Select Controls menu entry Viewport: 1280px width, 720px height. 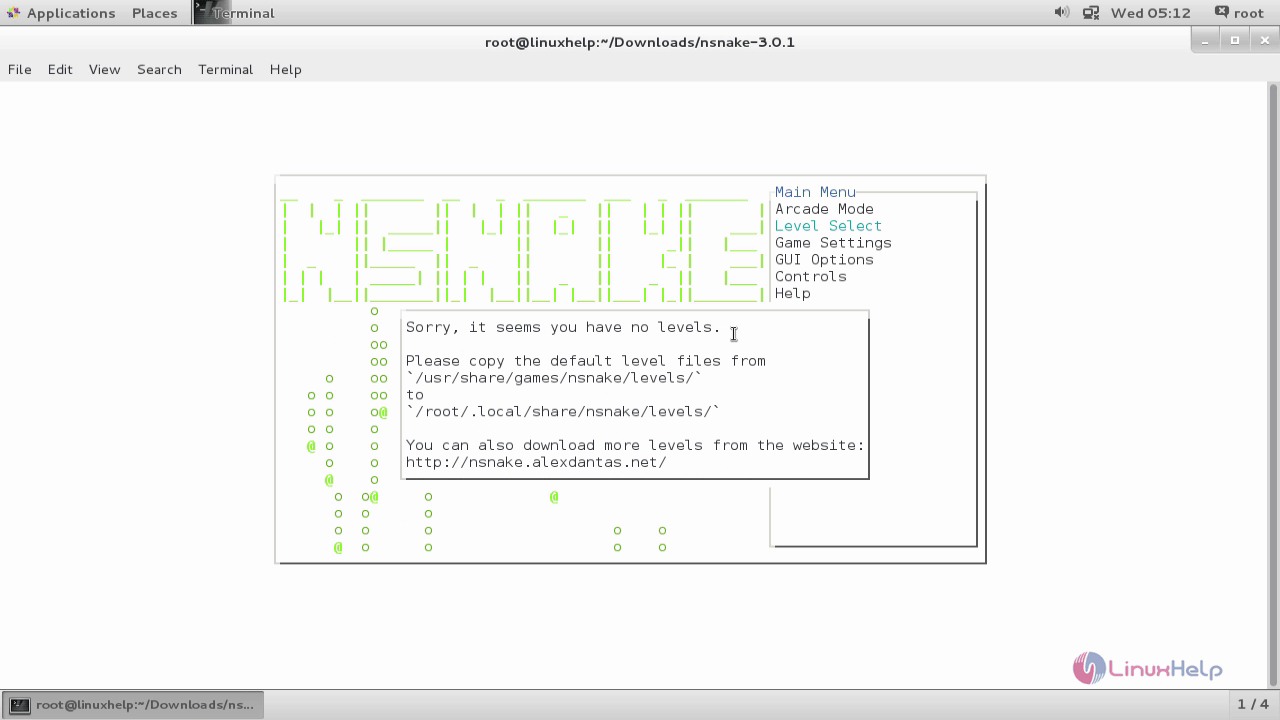click(x=810, y=277)
